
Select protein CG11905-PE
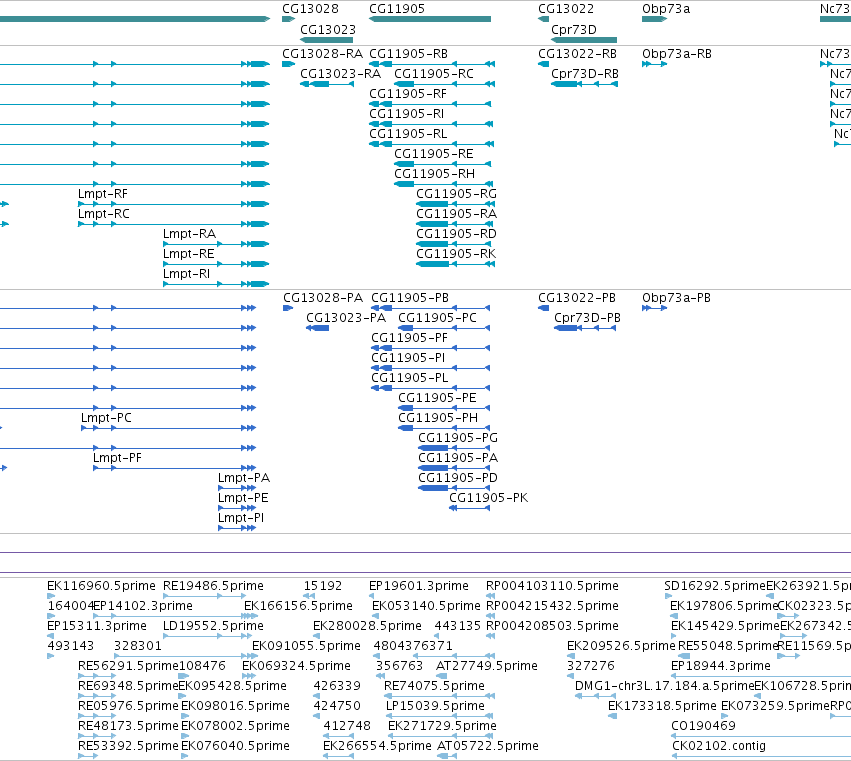[437, 398]
